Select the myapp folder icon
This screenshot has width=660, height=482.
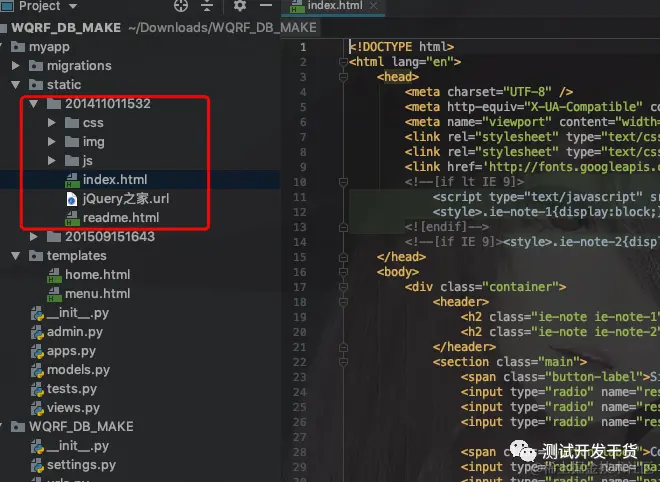18,47
